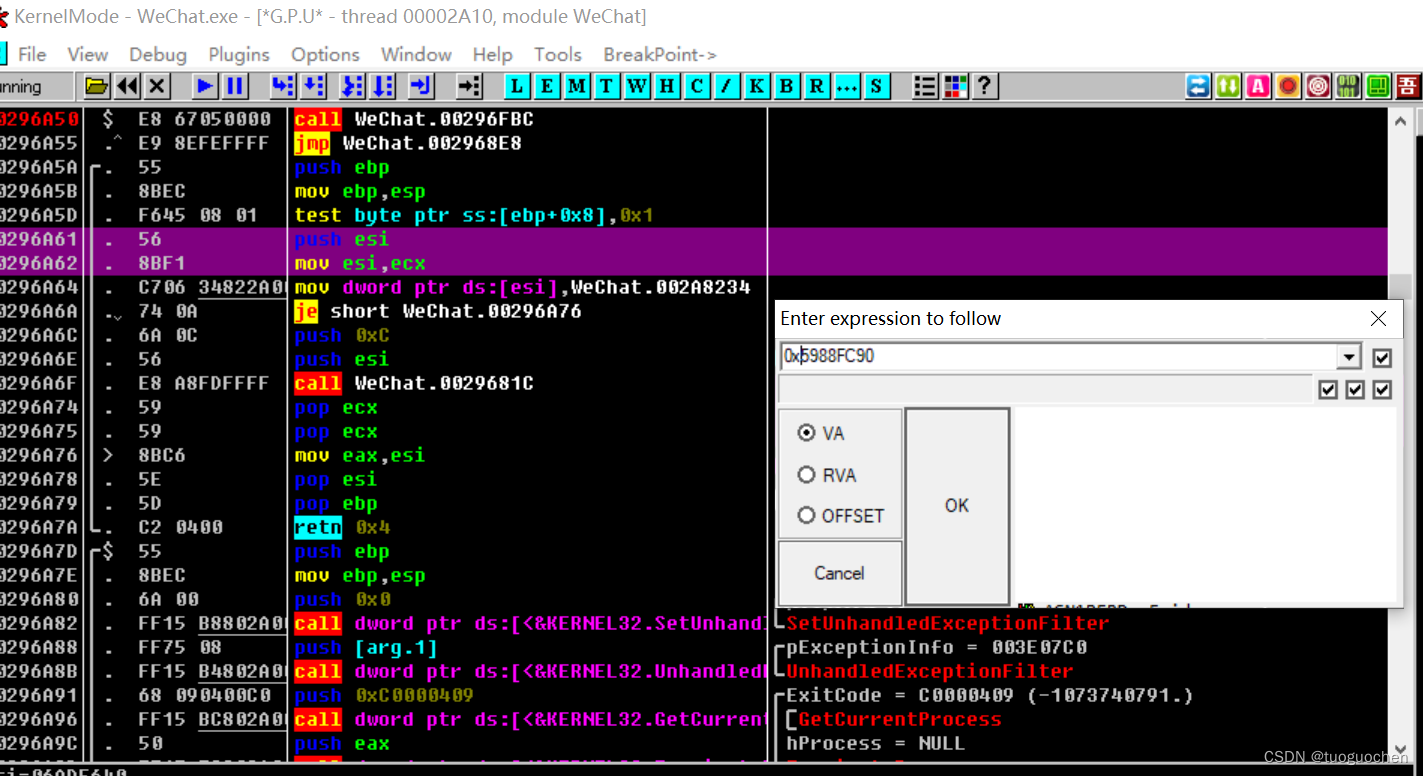Open debugging options list icon
This screenshot has width=1423, height=776.
[925, 86]
